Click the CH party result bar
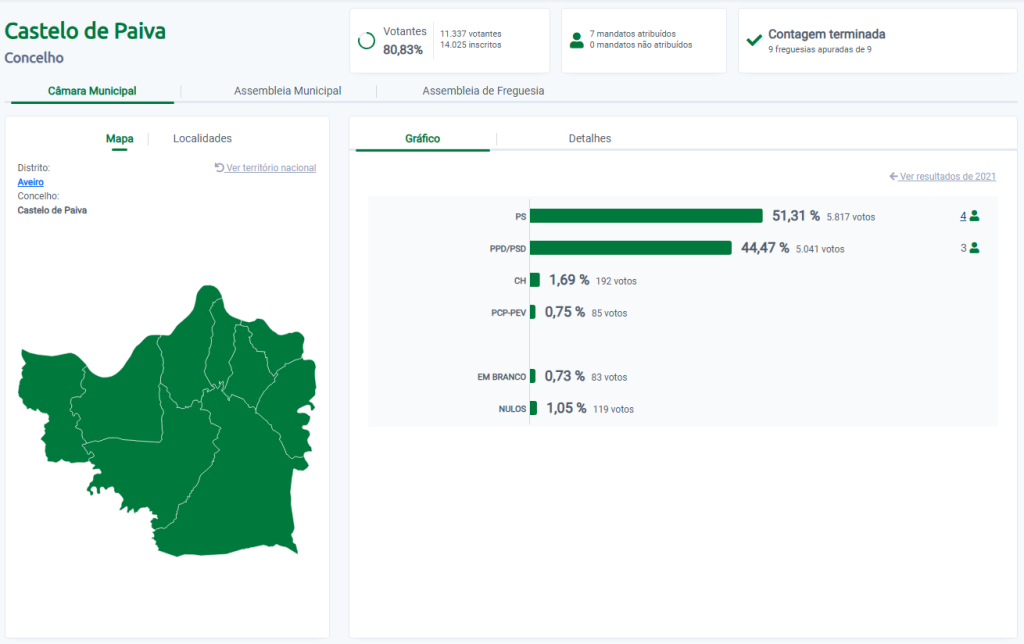 535,280
